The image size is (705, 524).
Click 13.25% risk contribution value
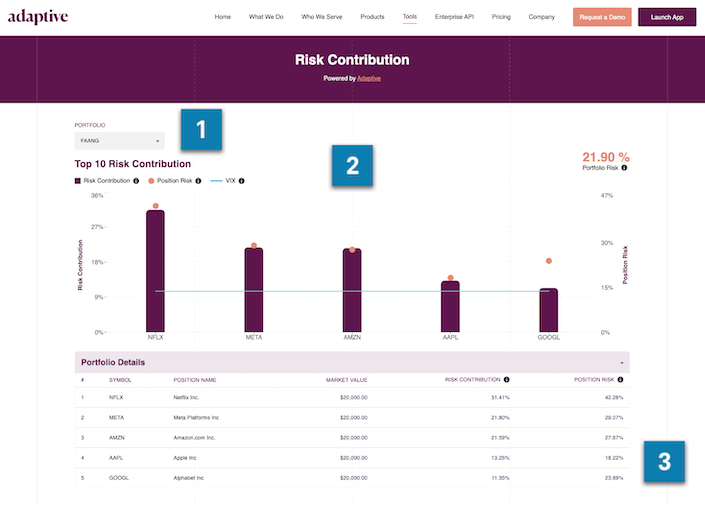[500, 458]
